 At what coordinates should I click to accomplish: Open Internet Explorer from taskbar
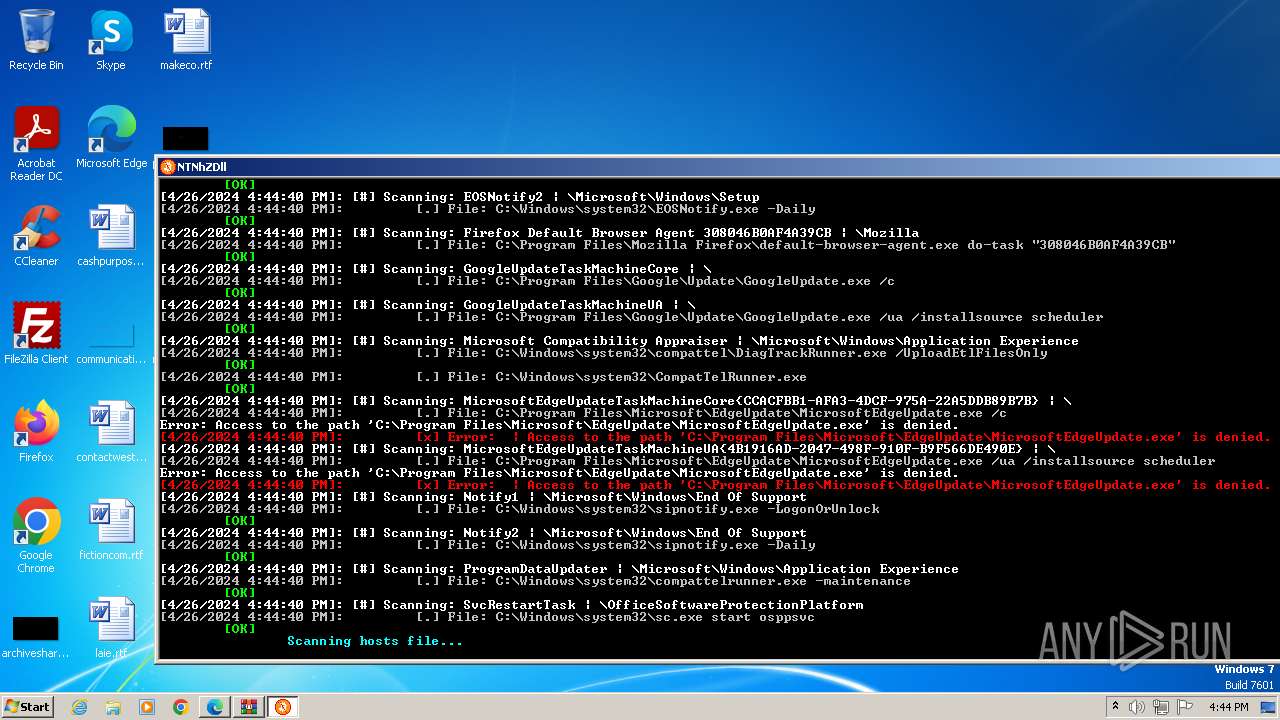(x=79, y=707)
